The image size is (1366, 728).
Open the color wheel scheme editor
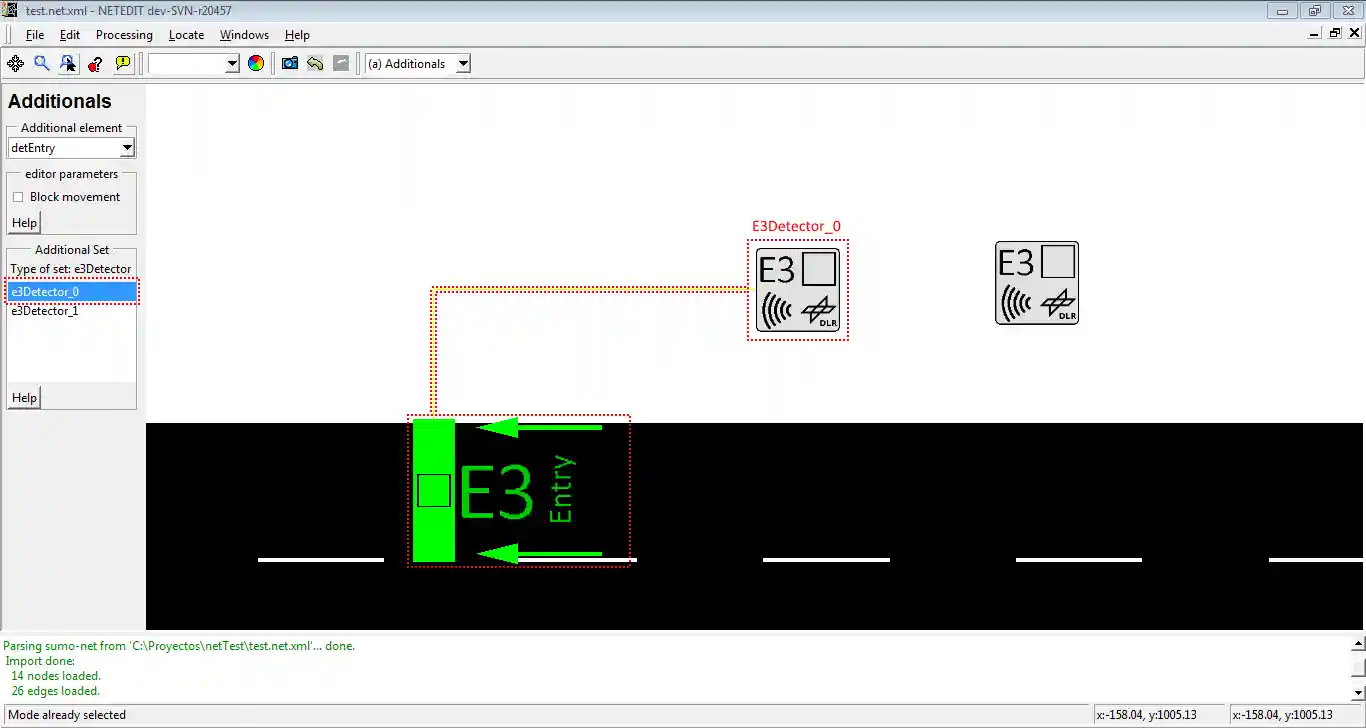(x=256, y=64)
